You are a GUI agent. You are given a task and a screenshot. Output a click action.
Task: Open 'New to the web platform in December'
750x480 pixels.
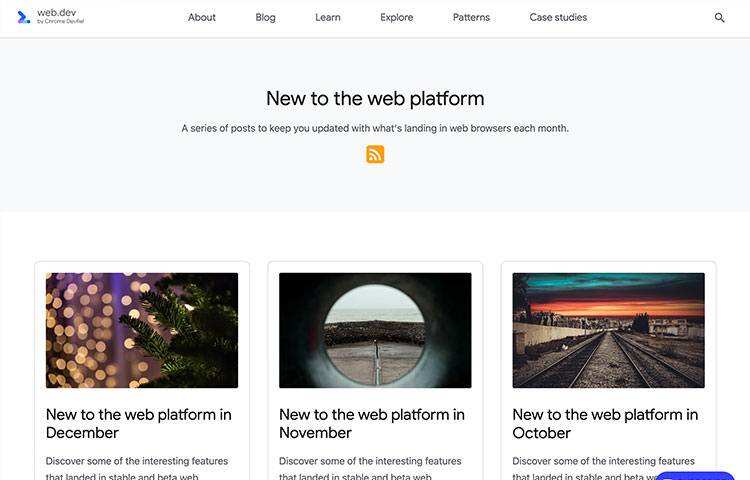click(x=138, y=423)
